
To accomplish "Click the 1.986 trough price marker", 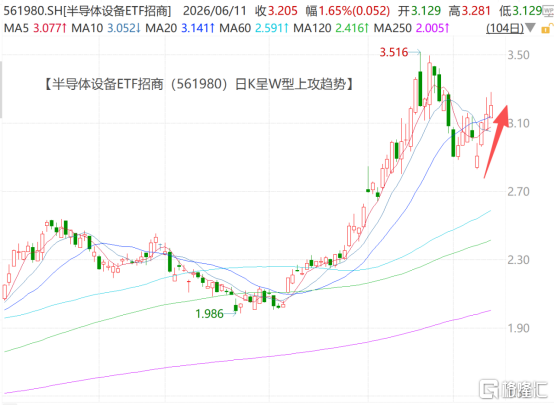I will click(x=210, y=314).
